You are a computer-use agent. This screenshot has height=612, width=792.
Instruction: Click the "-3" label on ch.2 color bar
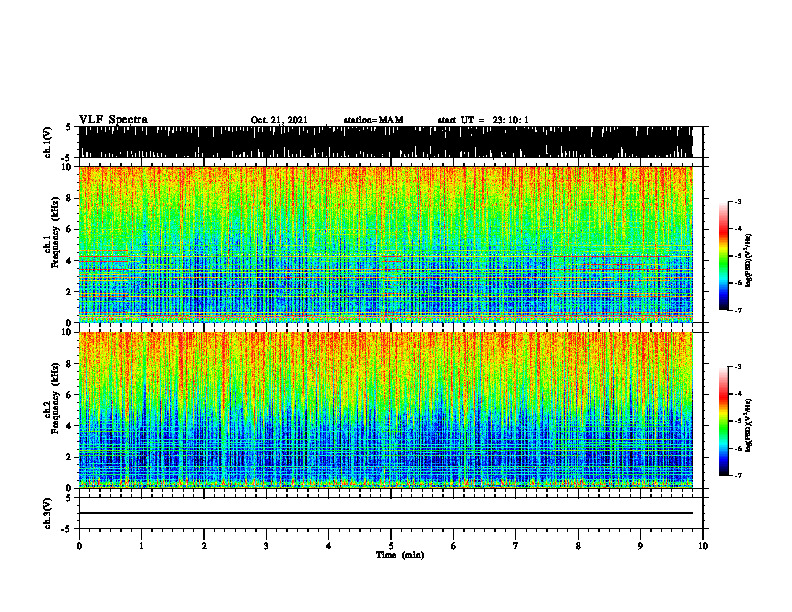click(738, 367)
